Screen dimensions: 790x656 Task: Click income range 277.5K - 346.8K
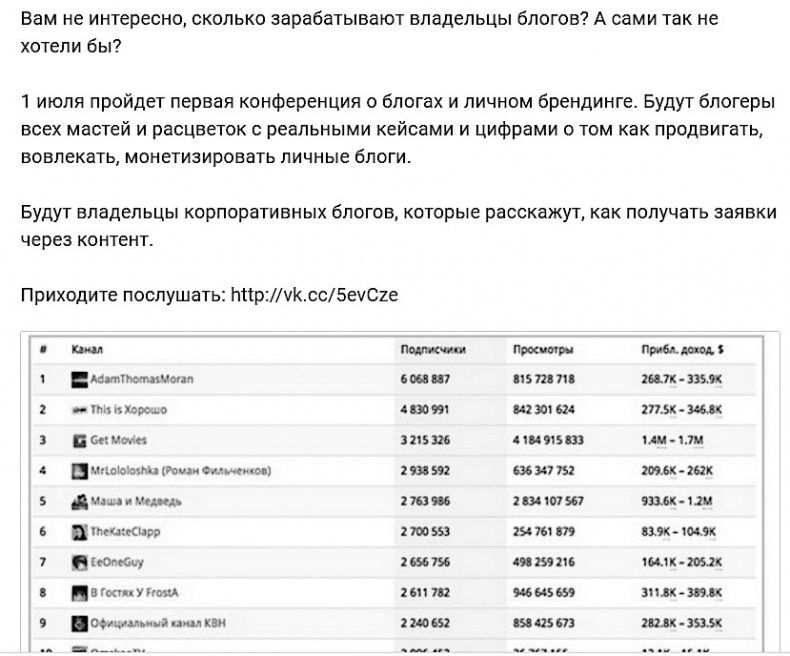682,410
